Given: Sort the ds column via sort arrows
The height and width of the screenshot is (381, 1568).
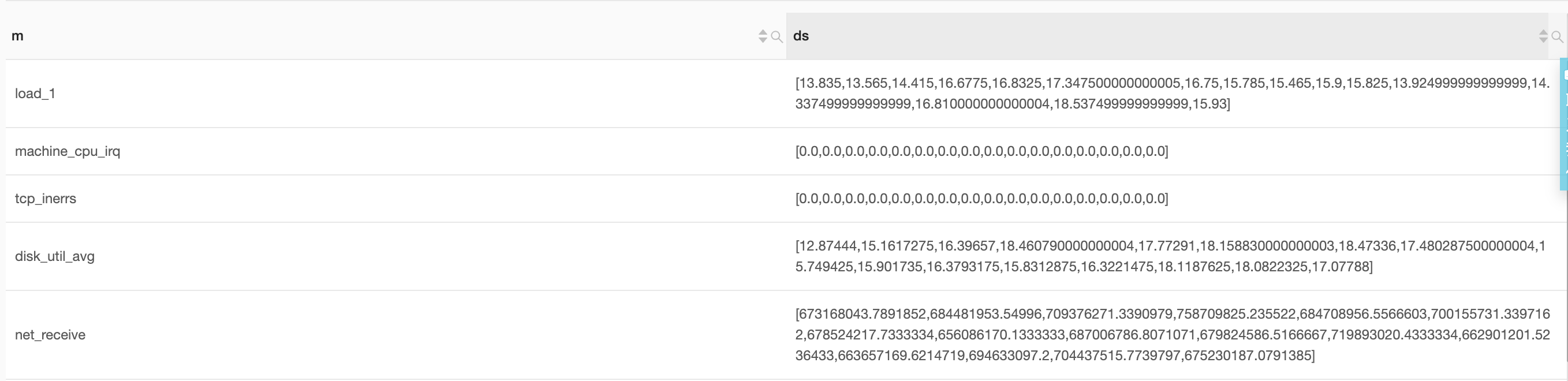Looking at the screenshot, I should pos(1543,36).
